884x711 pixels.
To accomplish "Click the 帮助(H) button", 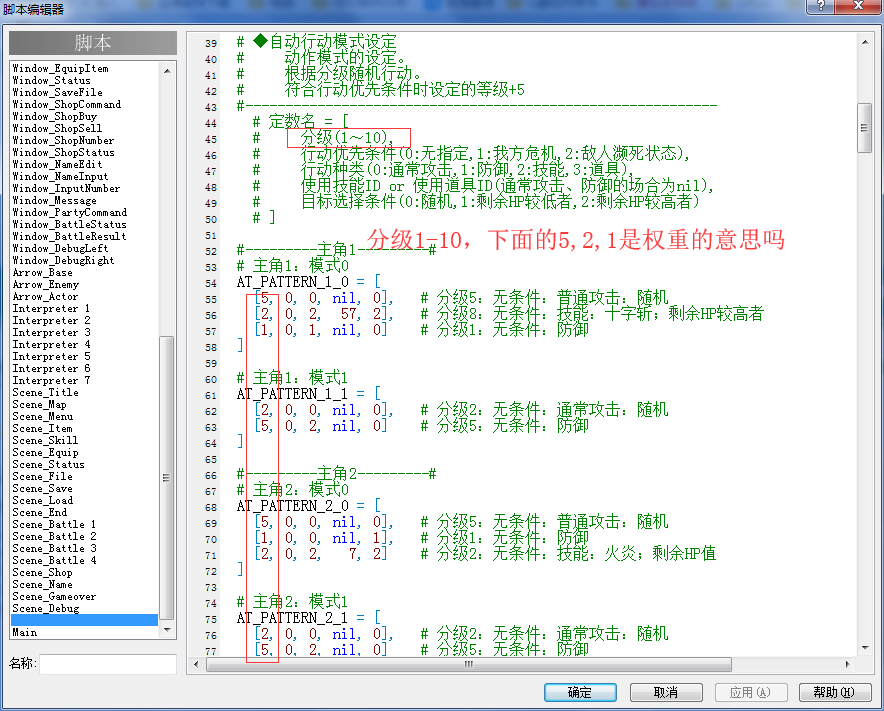I will pyautogui.click(x=835, y=692).
